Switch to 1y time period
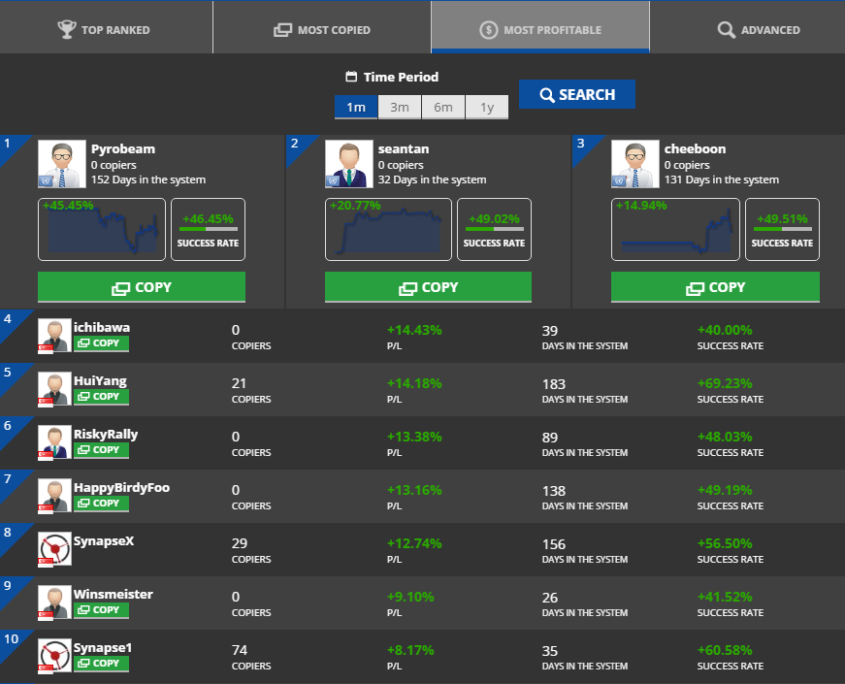845x684 pixels. point(486,107)
